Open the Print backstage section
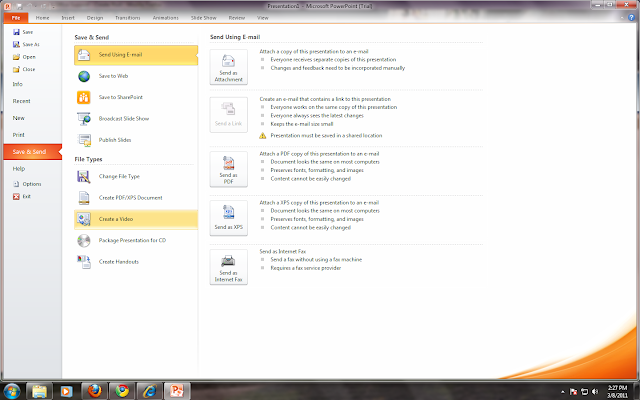Viewport: 640px width, 400px height. pos(33,135)
